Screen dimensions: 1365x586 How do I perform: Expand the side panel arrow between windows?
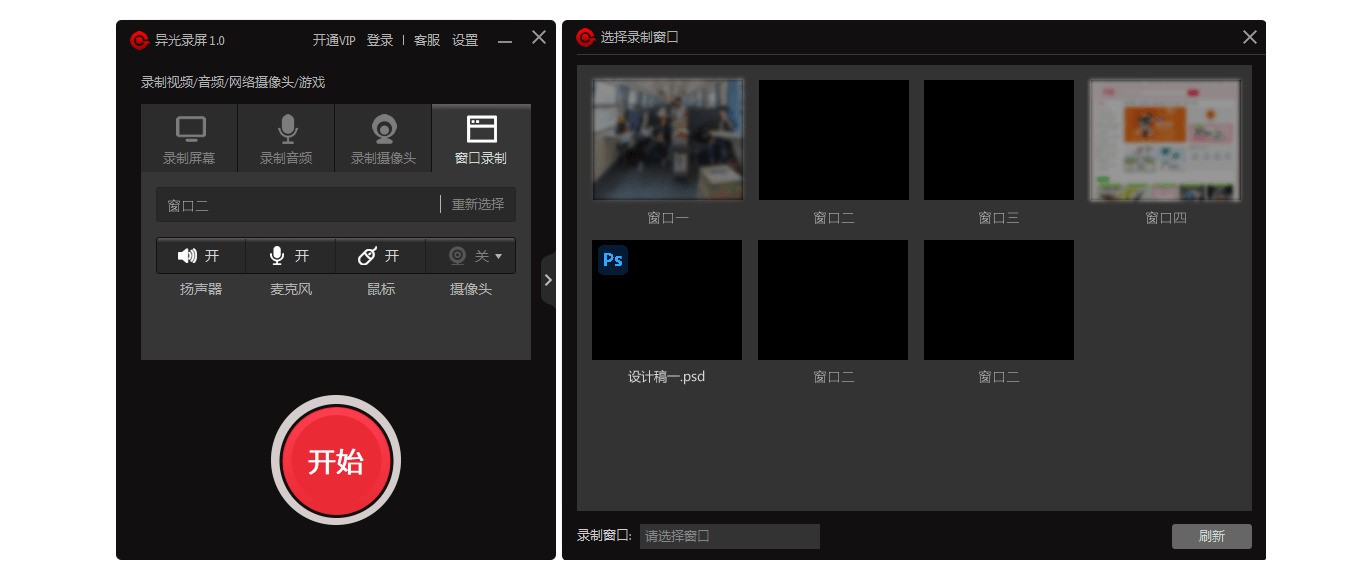coord(548,281)
